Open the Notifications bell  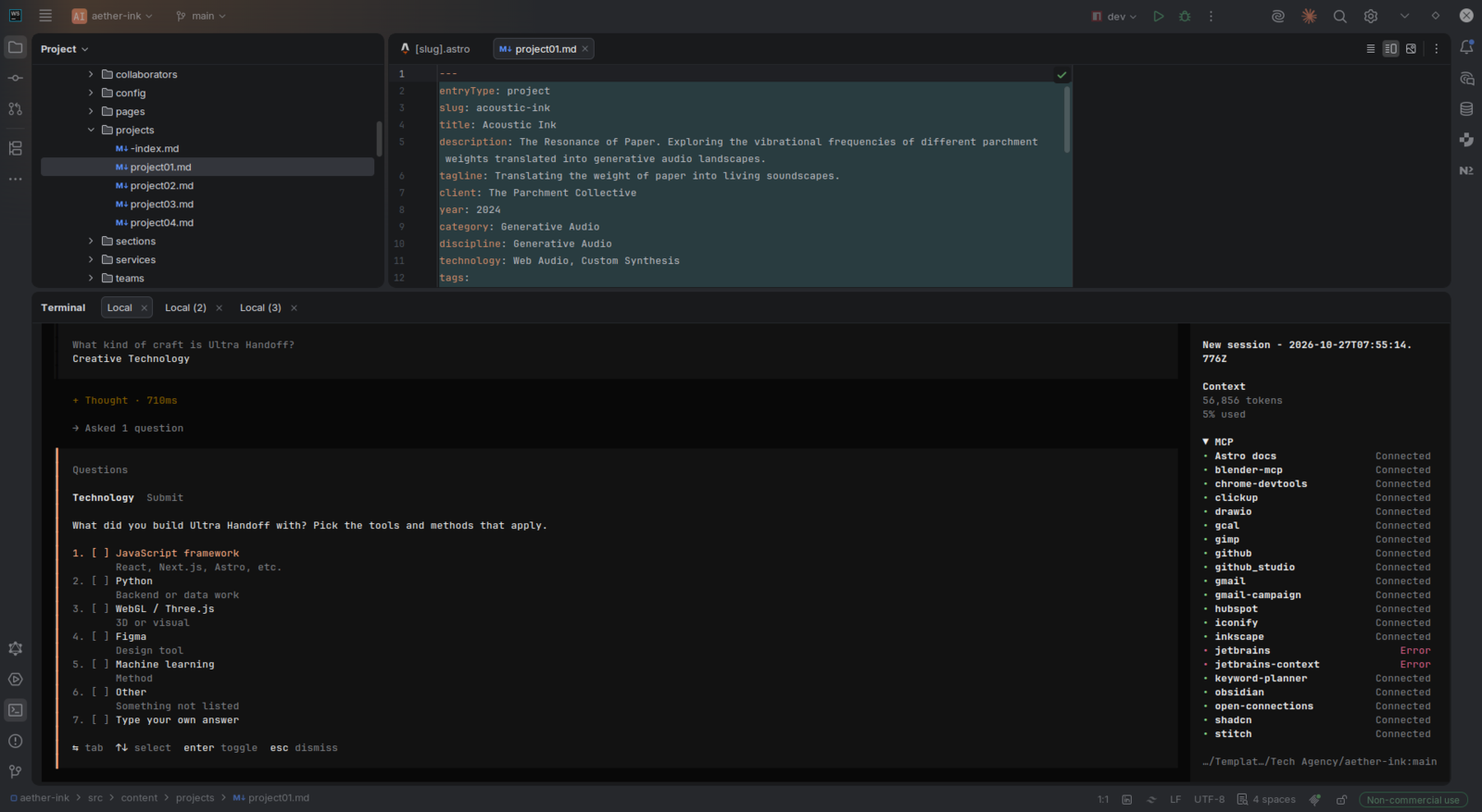(x=1466, y=47)
